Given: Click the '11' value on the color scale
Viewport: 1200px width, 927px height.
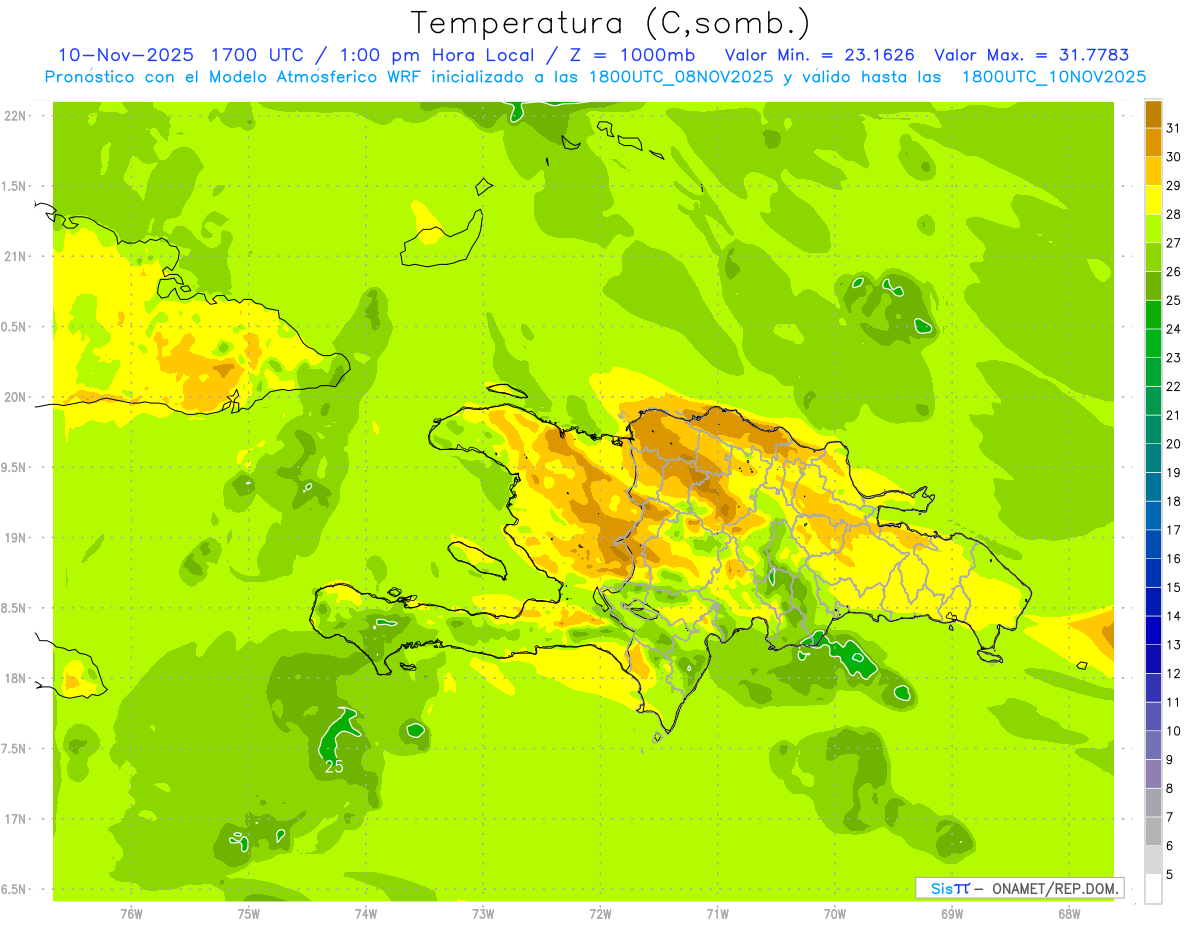Looking at the screenshot, I should (x=1174, y=702).
